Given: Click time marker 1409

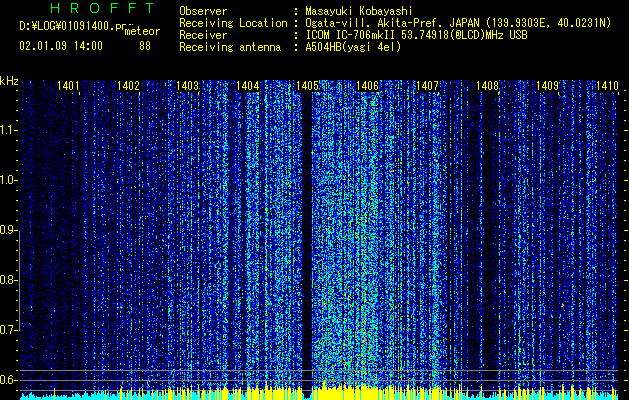Looking at the screenshot, I should coord(548,85).
